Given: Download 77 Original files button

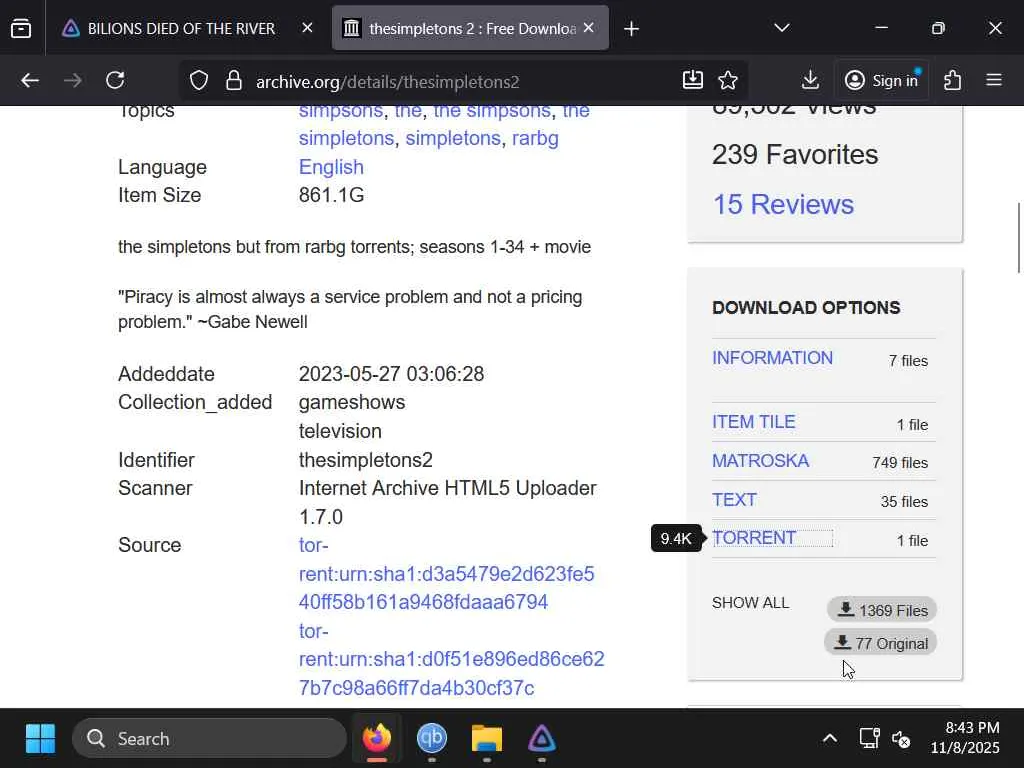Looking at the screenshot, I should 880,643.
